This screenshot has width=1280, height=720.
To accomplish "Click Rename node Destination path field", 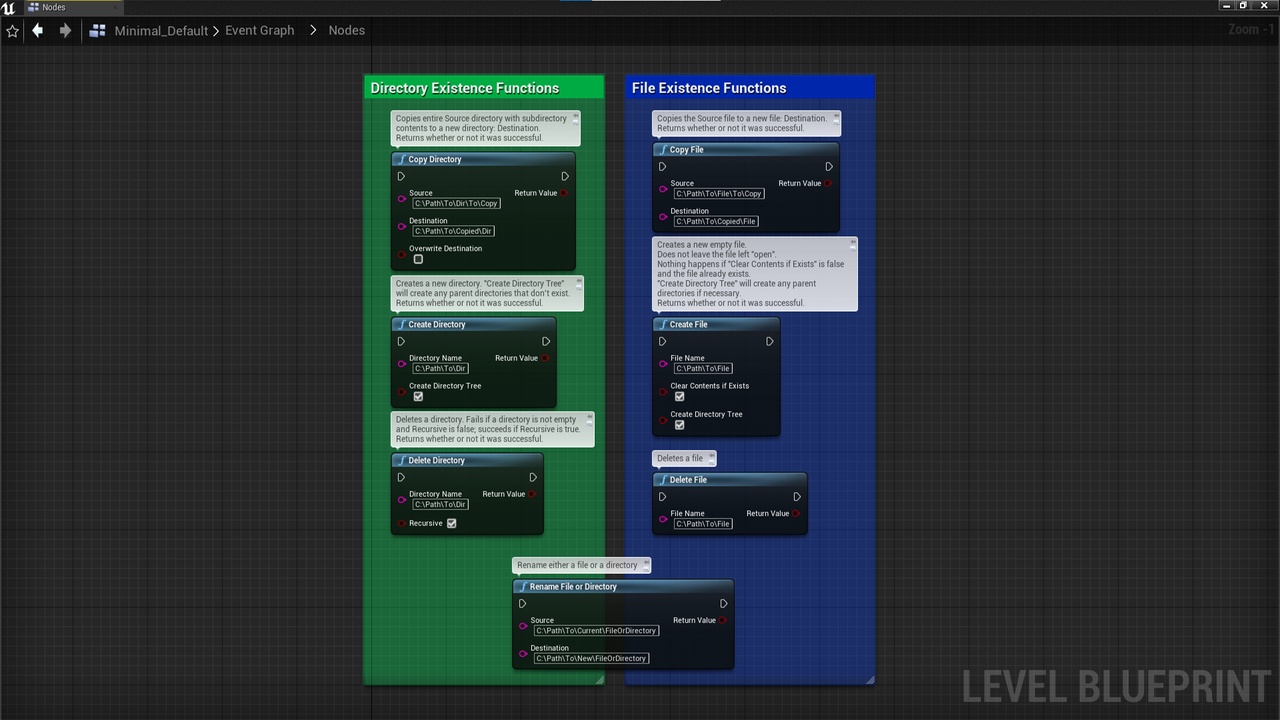I will coord(591,658).
